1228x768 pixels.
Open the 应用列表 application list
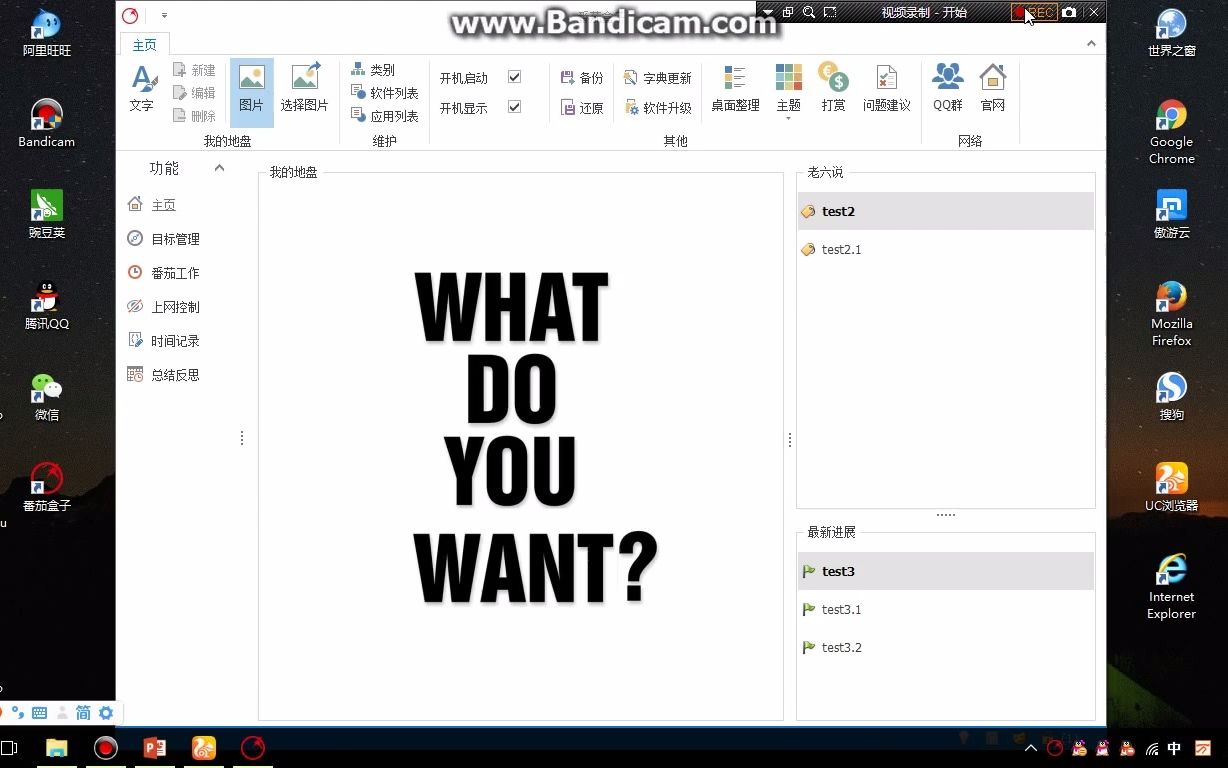pos(385,116)
